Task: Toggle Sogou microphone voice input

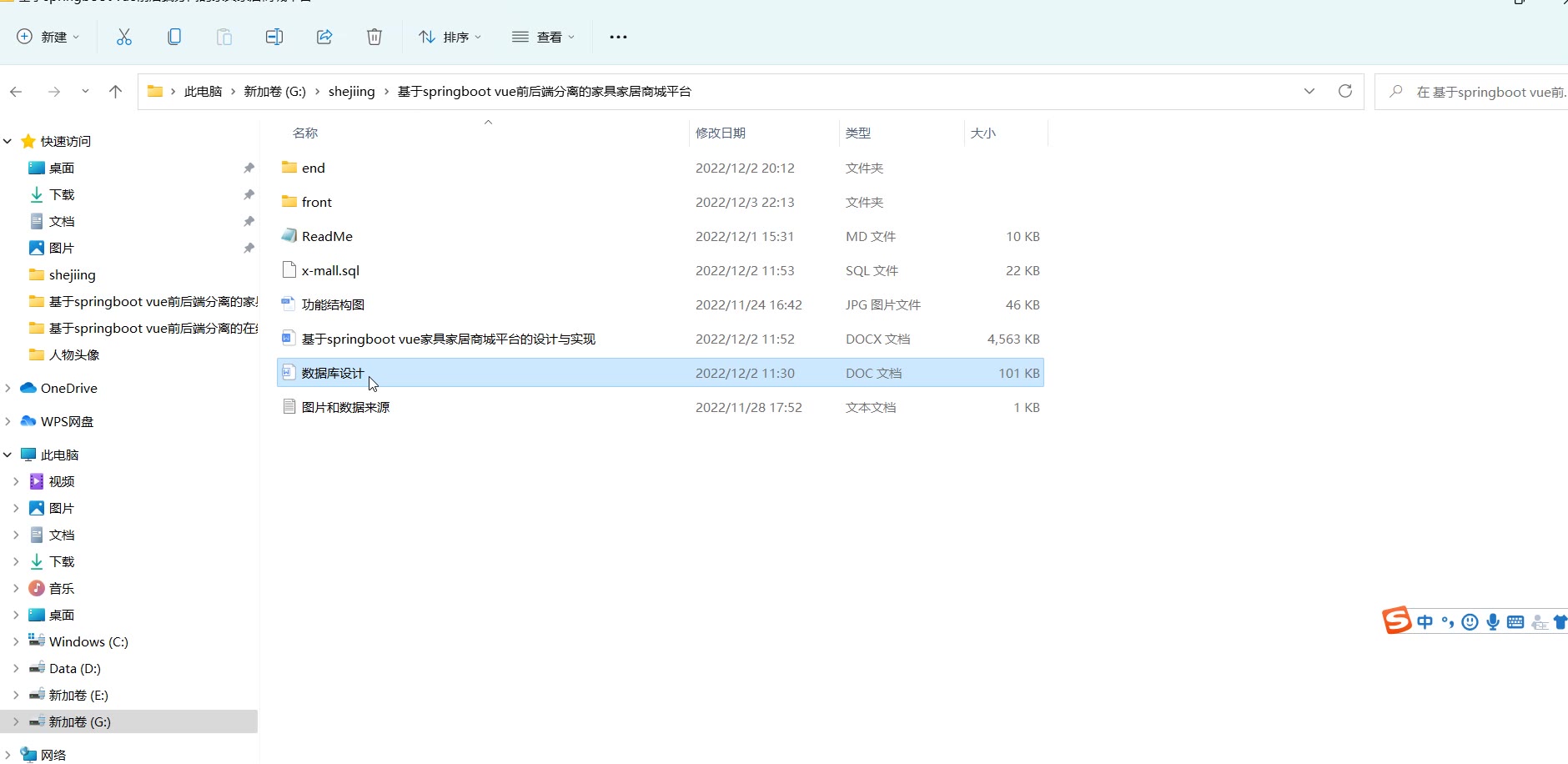Action: click(x=1492, y=622)
